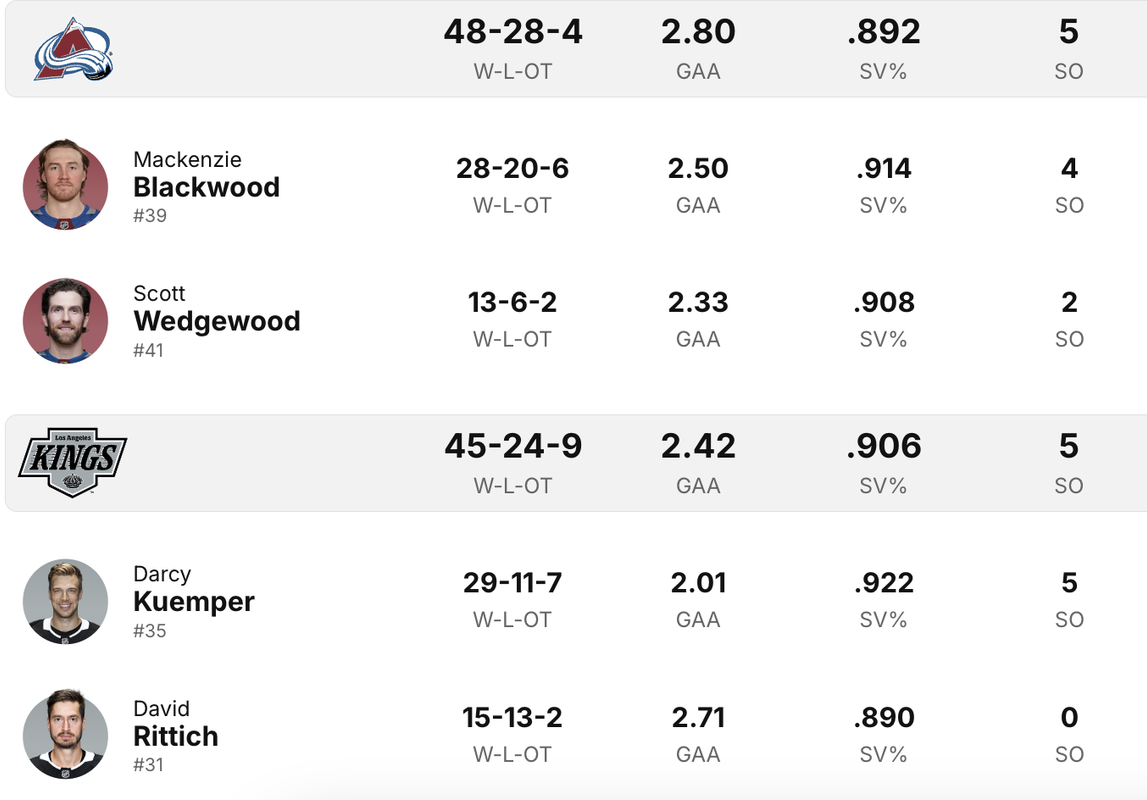The width and height of the screenshot is (1147, 800).
Task: Click the Avalanche 2.80 team GAA
Action: pyautogui.click(x=698, y=31)
